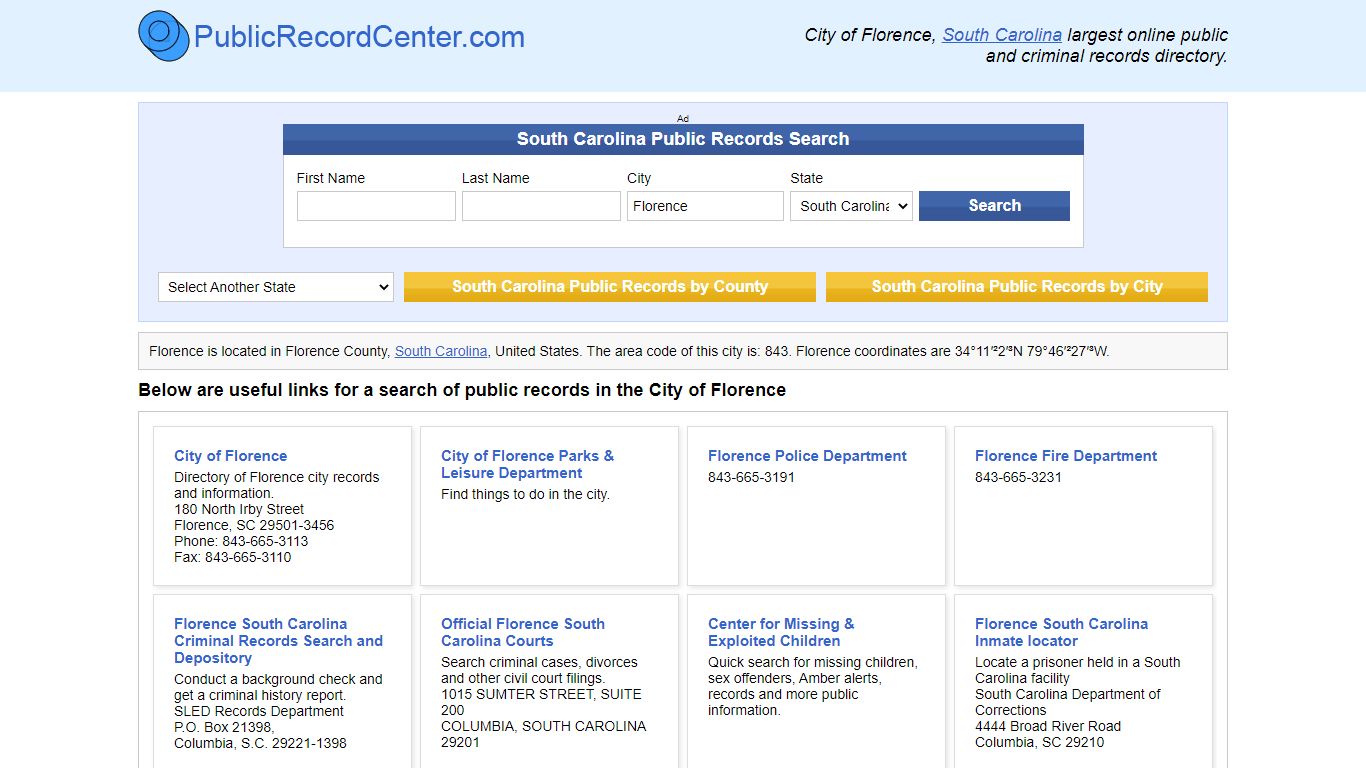Click the text SLED Records Department
This screenshot has height=768, width=1366.
[x=259, y=711]
